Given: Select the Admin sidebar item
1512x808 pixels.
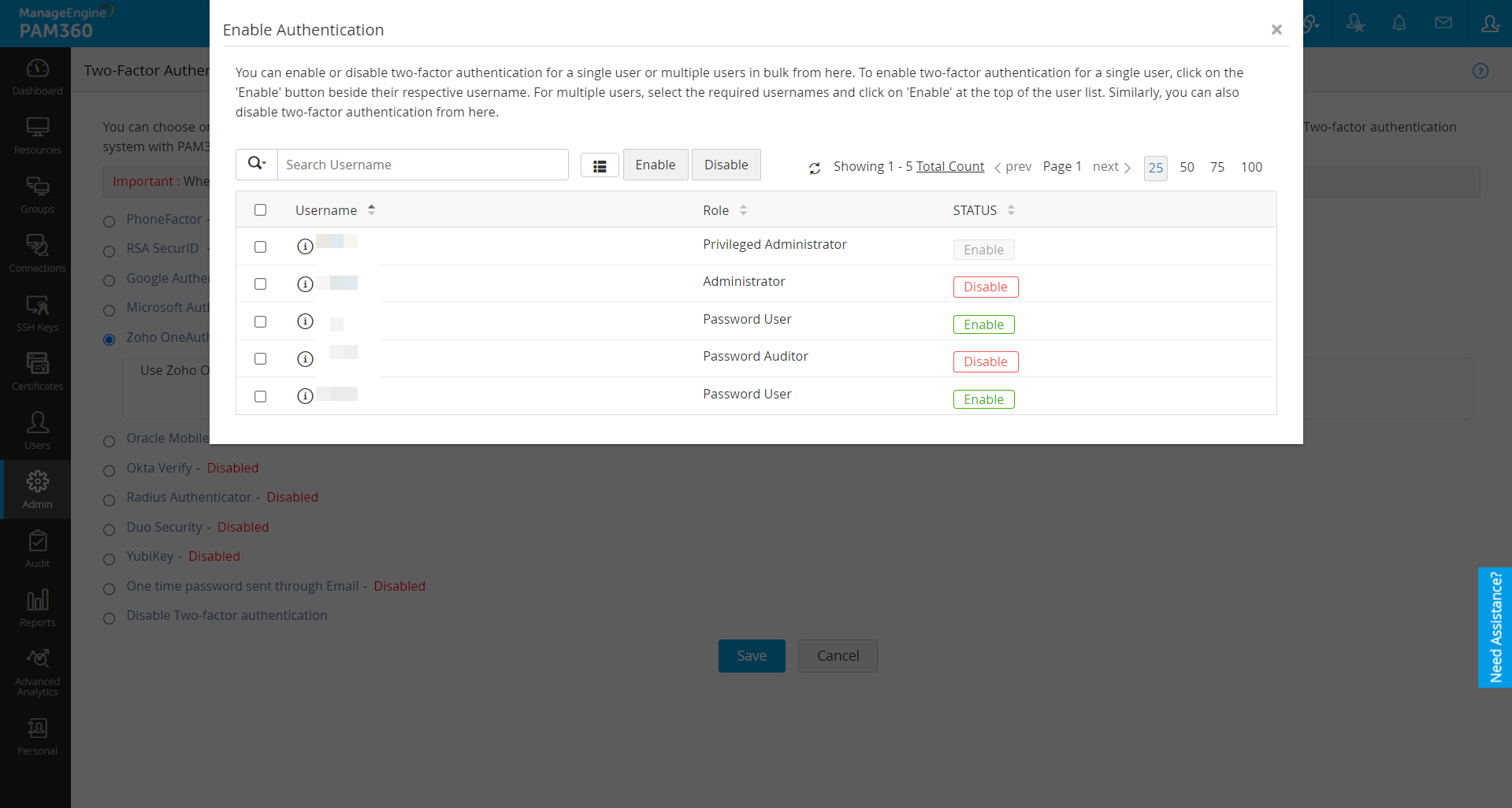Looking at the screenshot, I should coord(37,490).
